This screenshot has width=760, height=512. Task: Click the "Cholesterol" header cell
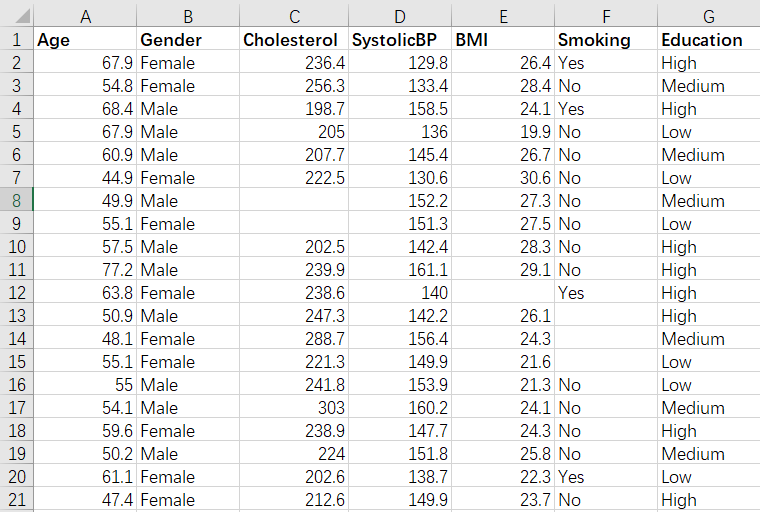tap(293, 40)
